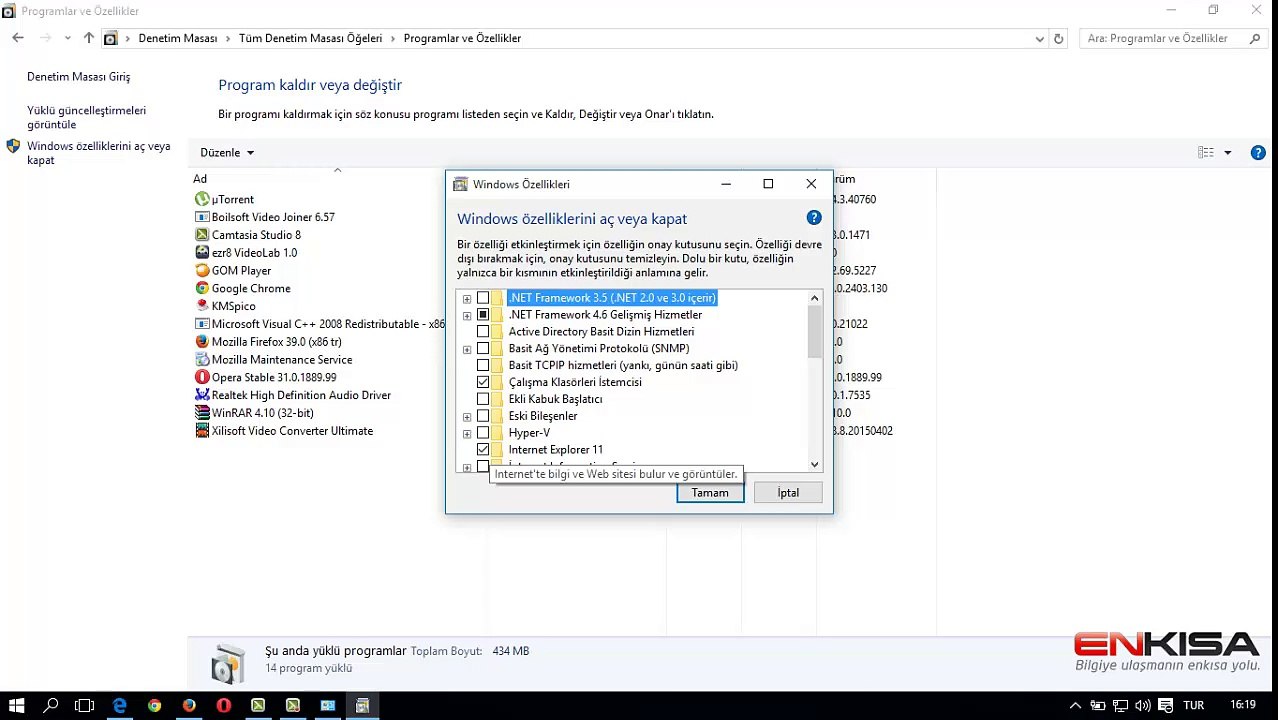This screenshot has height=720, width=1278.
Task: Toggle .NET Framework 4.6 Gelişmiş Hizmetler checkbox
Action: [x=483, y=315]
